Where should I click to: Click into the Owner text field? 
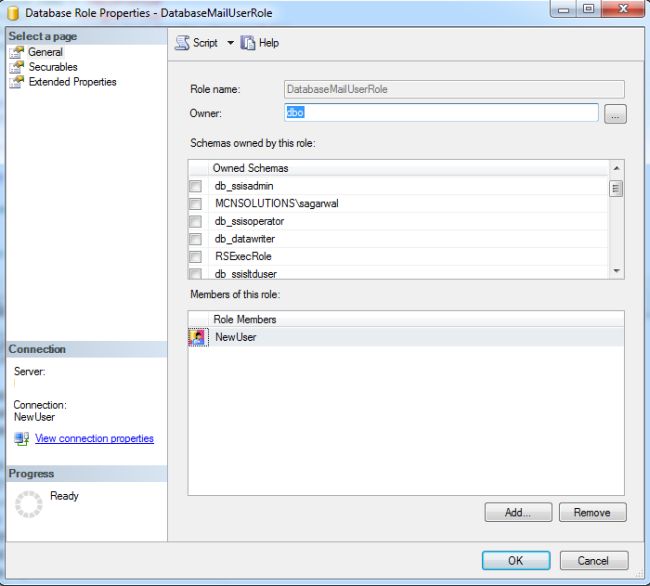point(441,113)
